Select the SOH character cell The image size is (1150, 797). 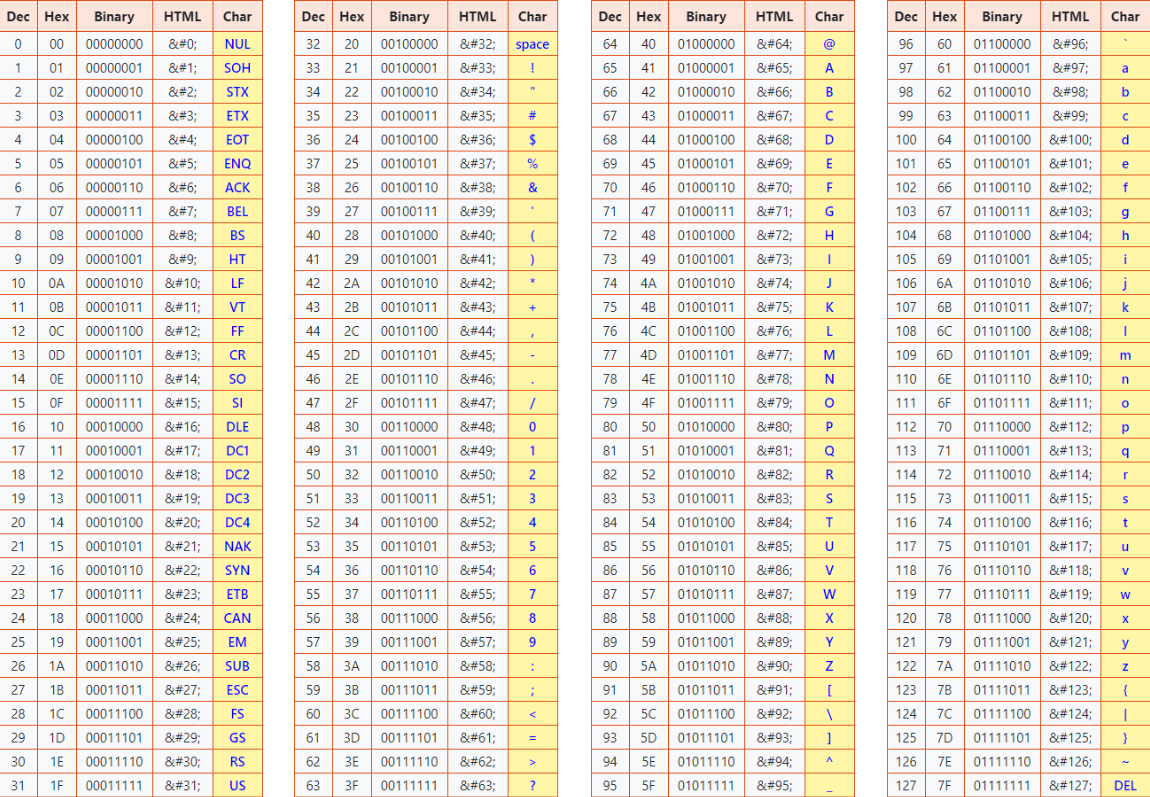[237, 68]
